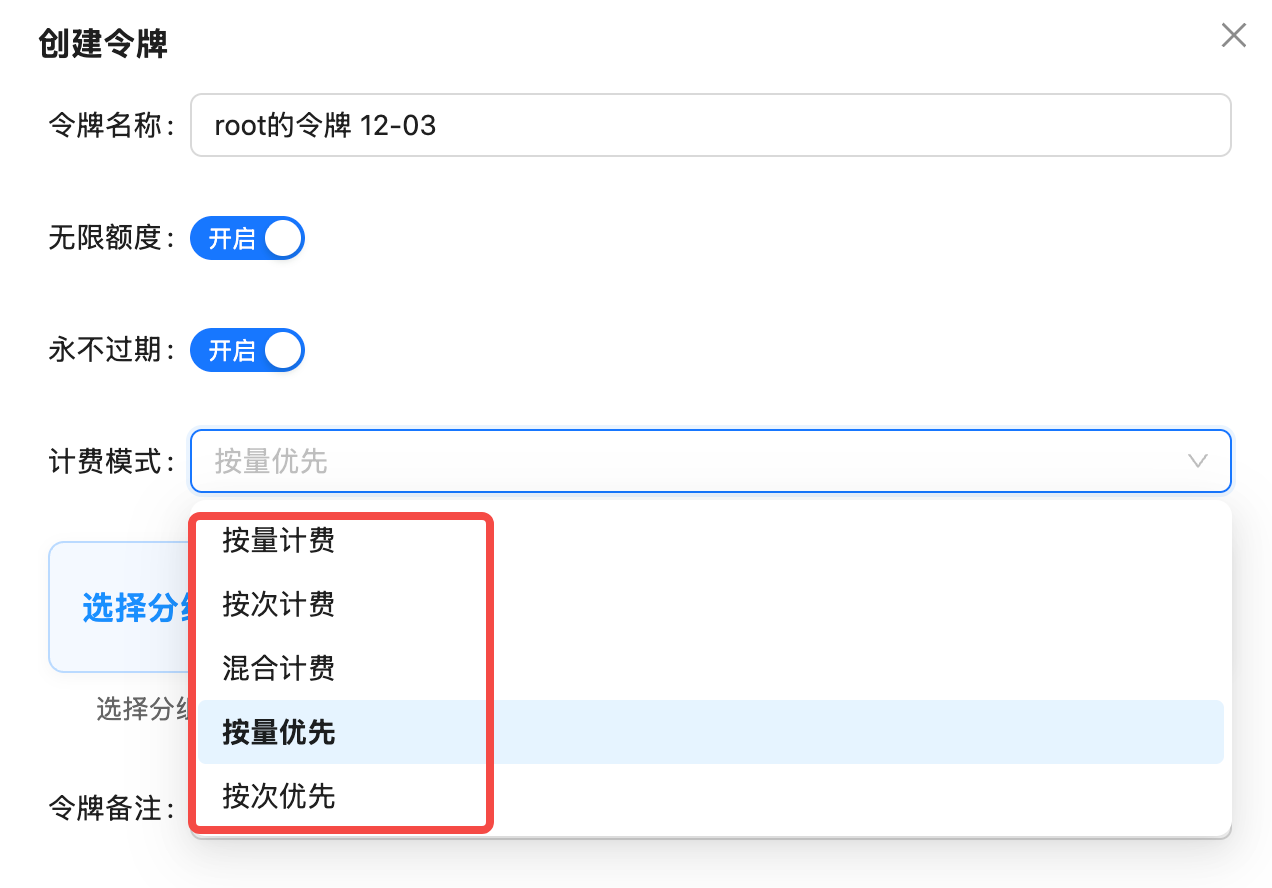Click the dropdown arrow next to 按量优先
1272x888 pixels.
1198,461
